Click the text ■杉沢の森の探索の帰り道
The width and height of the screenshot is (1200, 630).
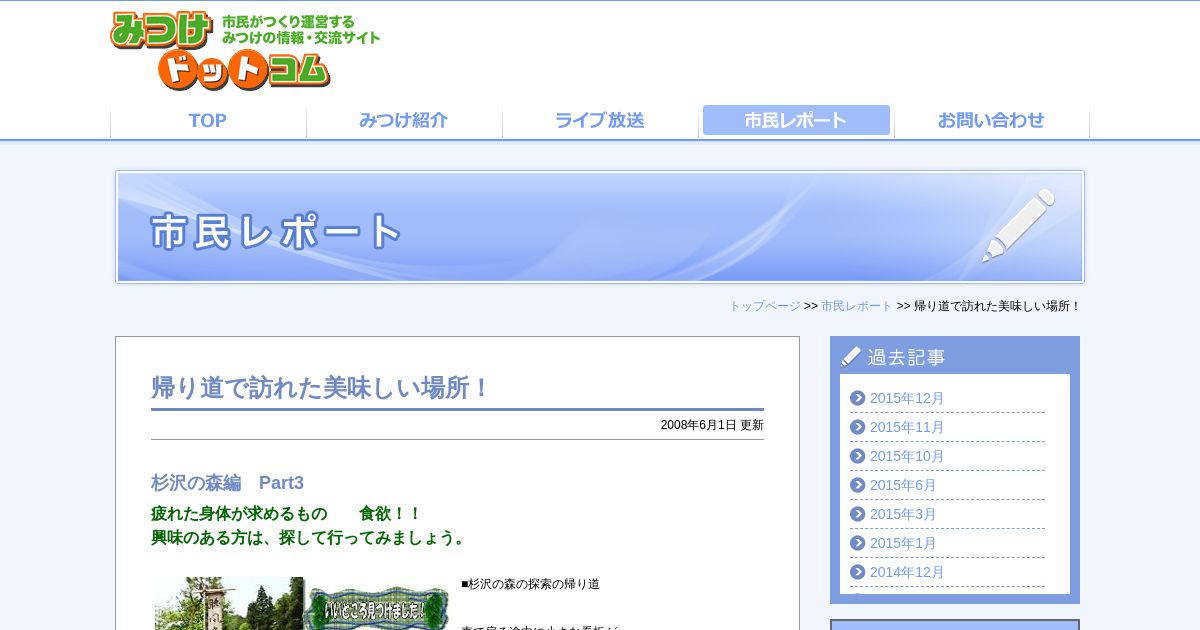tap(530, 584)
